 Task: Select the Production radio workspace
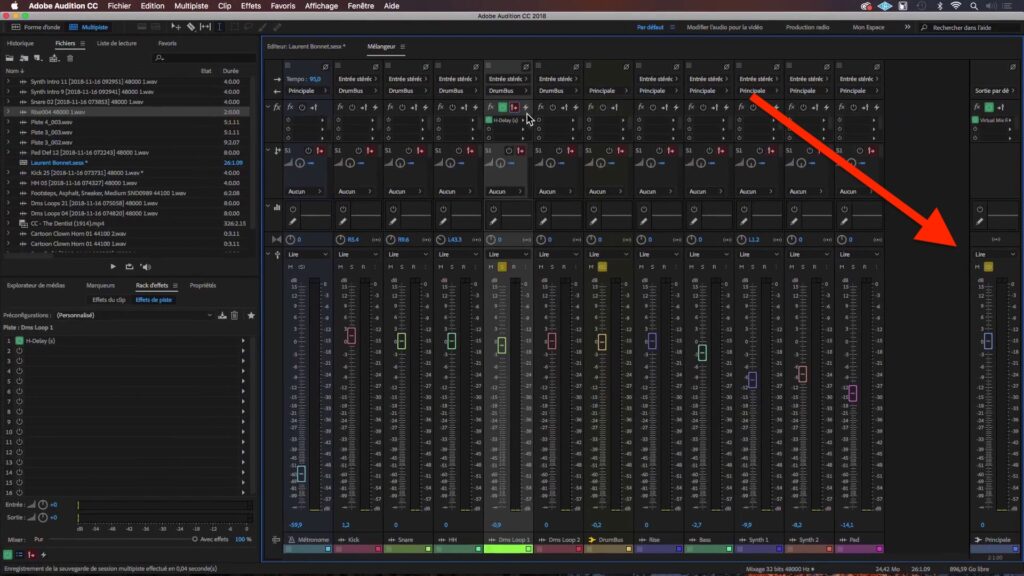807,27
